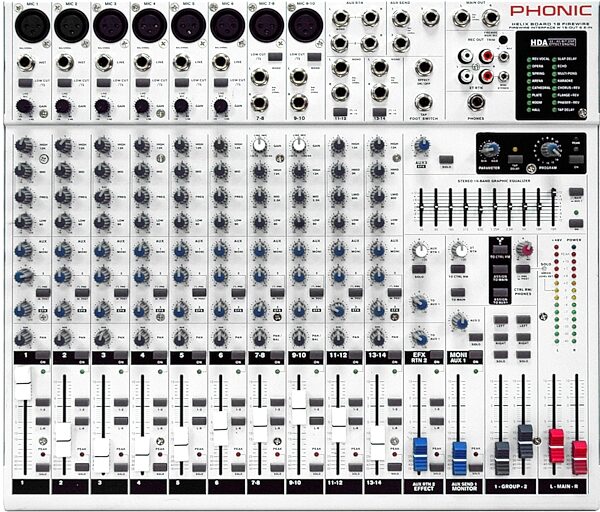The width and height of the screenshot is (600, 512).
Task: Click the channel 13-14 fader cap
Action: pos(377,444)
